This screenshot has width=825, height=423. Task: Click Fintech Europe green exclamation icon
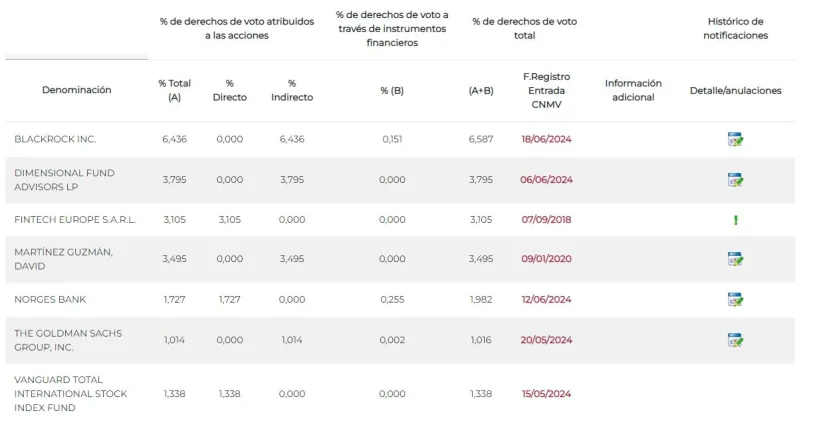click(x=735, y=220)
